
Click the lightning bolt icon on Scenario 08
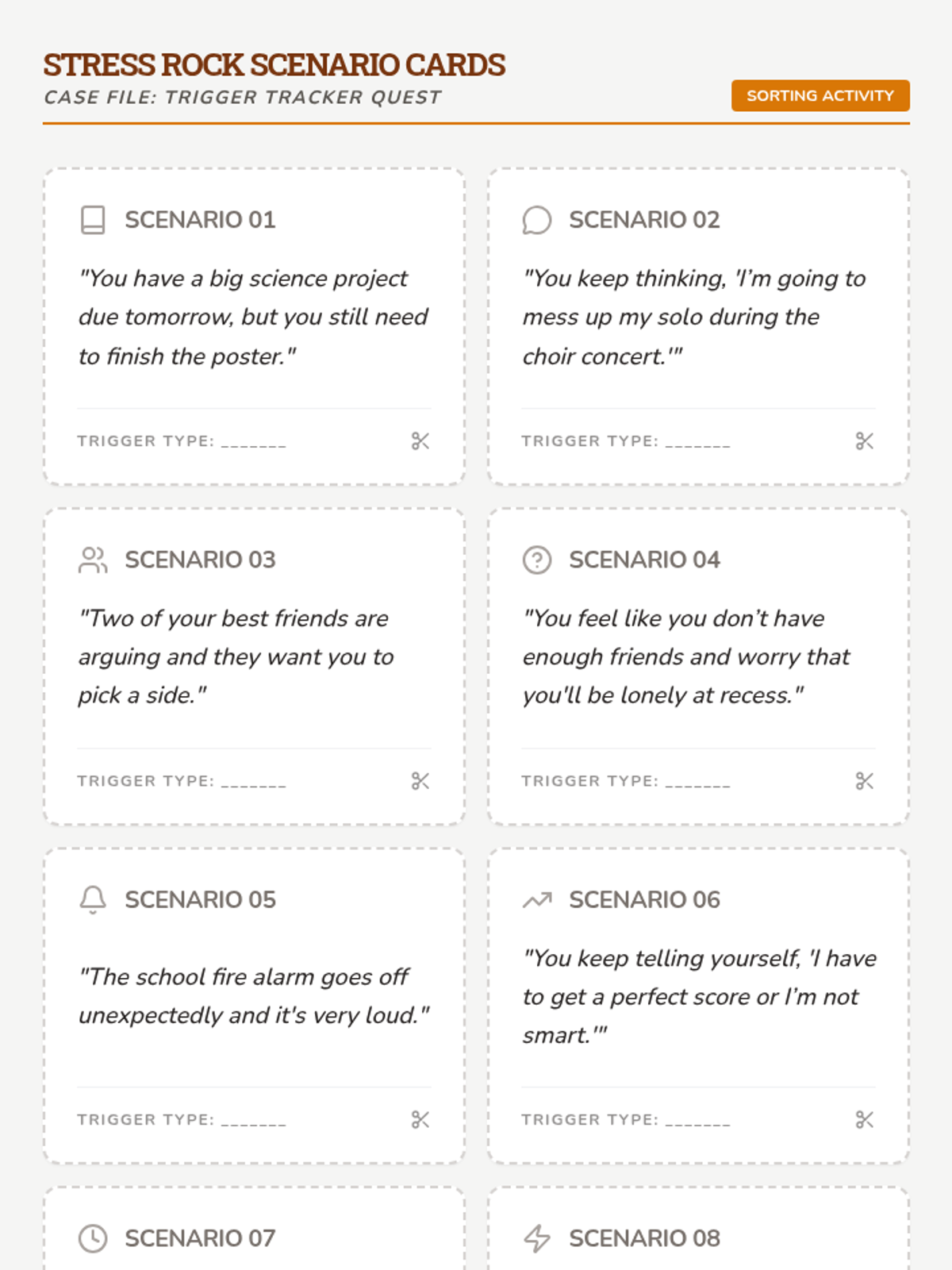[x=536, y=1238]
